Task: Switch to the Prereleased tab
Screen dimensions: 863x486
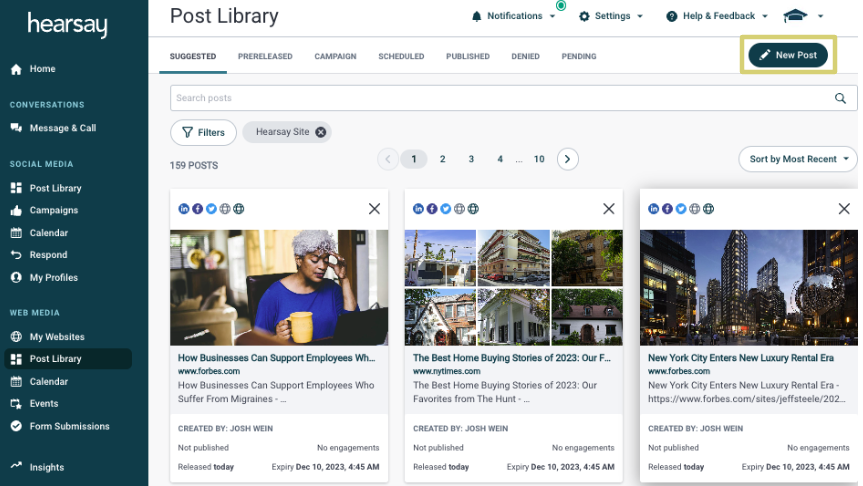Action: pyautogui.click(x=265, y=56)
